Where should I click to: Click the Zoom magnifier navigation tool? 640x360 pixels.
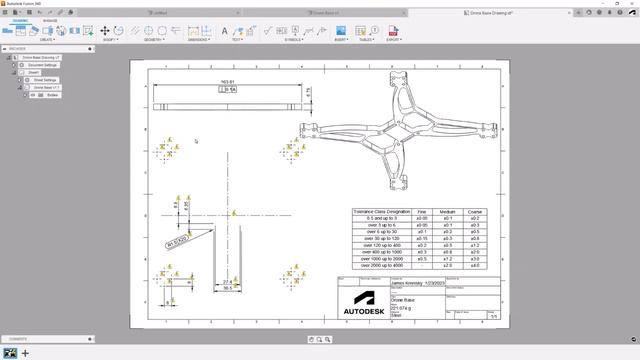click(327, 340)
